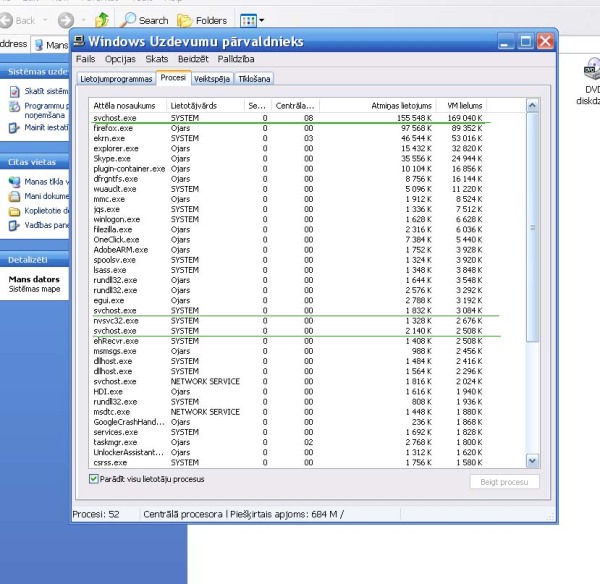Select the taskmgr.exe process row
The height and width of the screenshot is (584, 600).
(288, 442)
